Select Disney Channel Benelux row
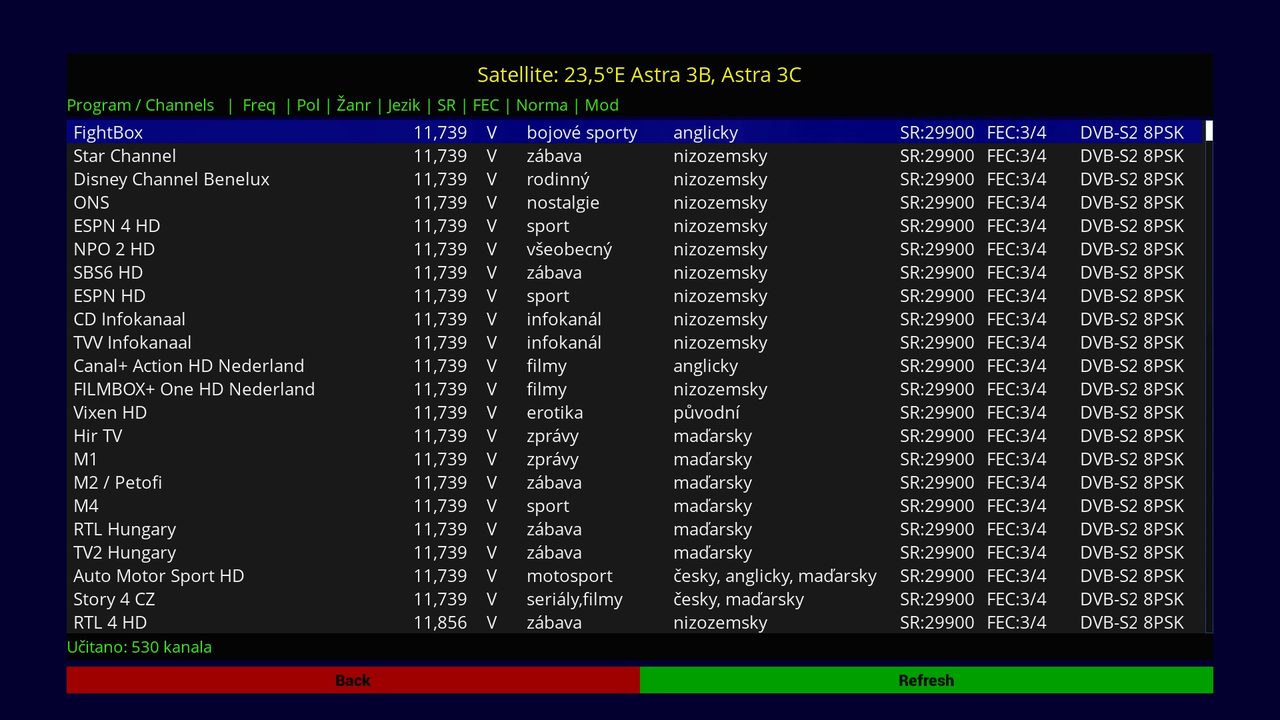The width and height of the screenshot is (1280, 720). 635,179
